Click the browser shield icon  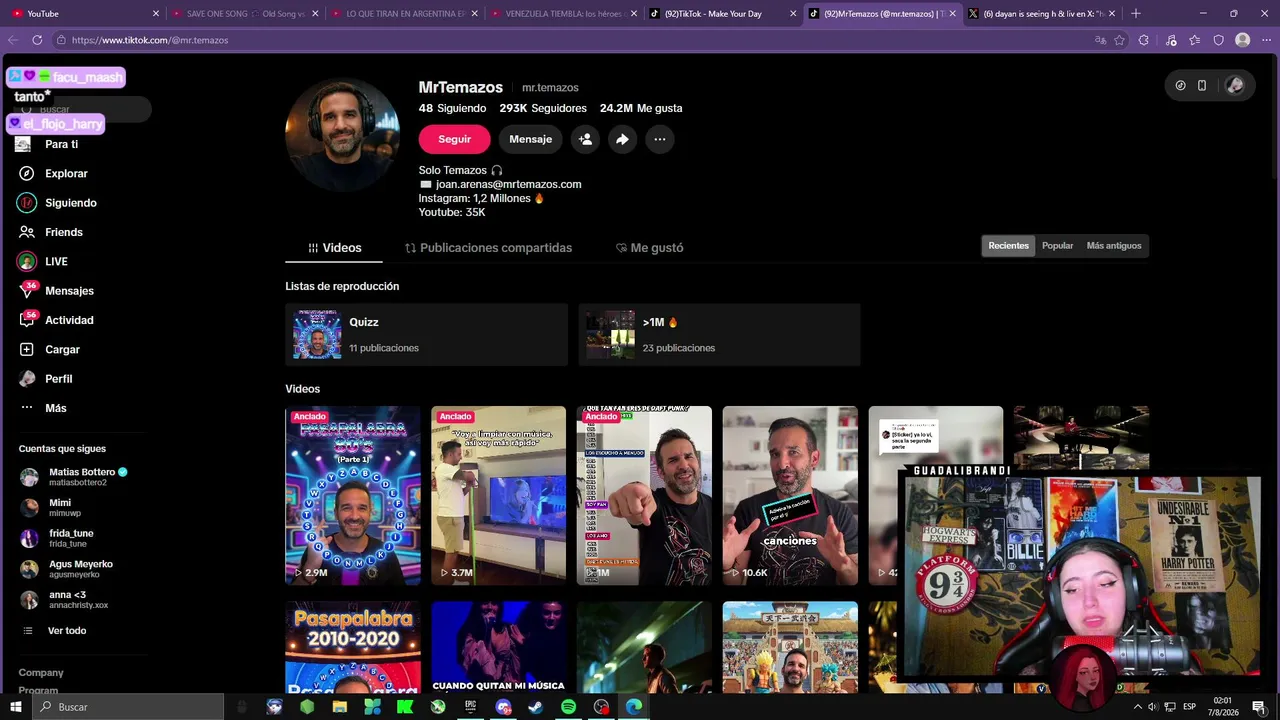pos(1218,40)
